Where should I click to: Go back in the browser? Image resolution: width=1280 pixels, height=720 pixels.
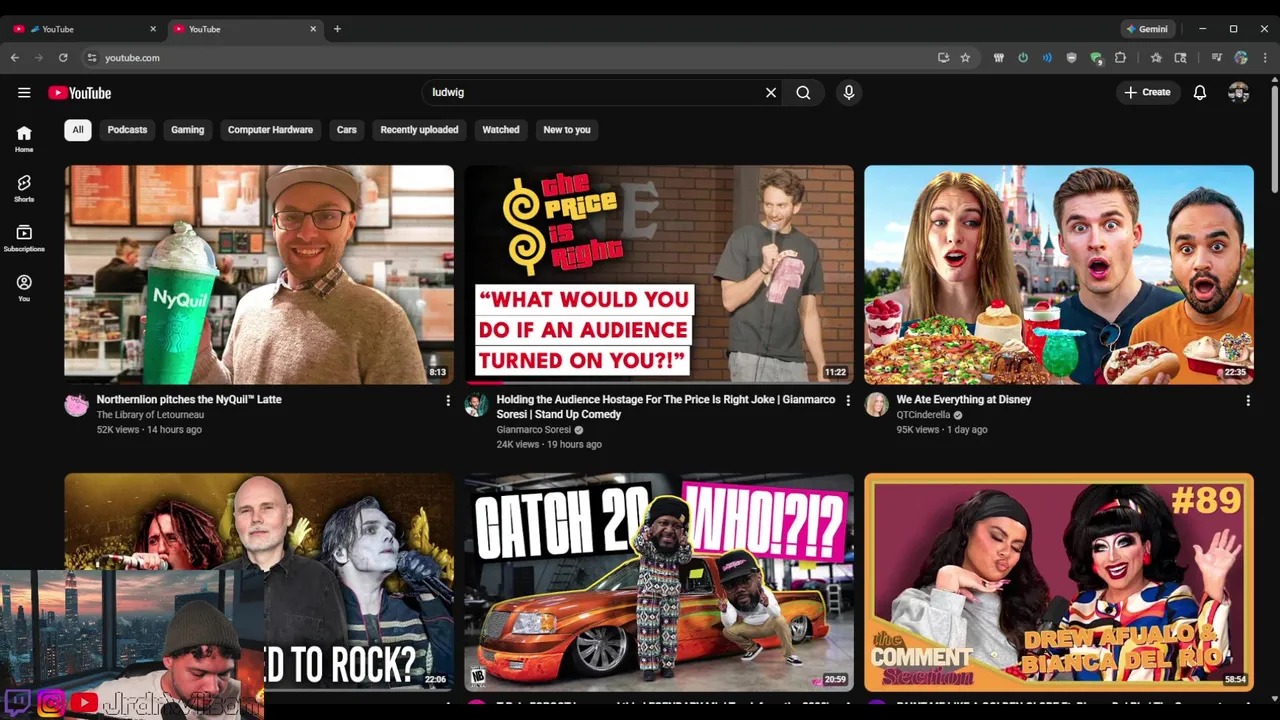[15, 58]
